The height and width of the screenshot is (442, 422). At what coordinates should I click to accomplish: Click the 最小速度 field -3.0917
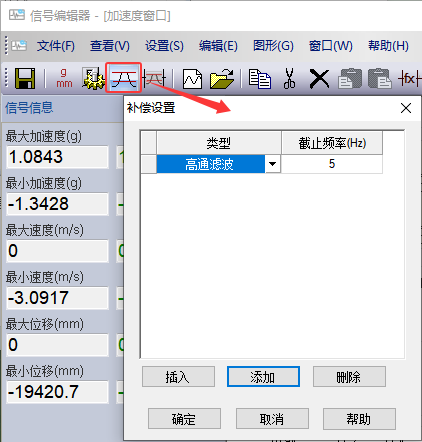click(x=57, y=298)
